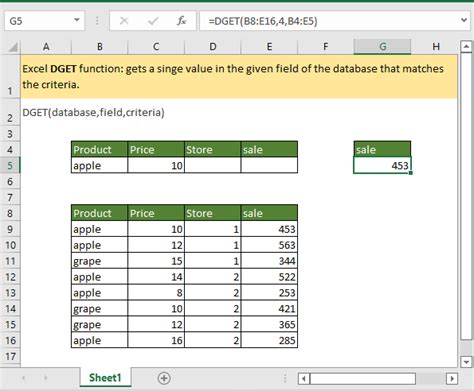Select 'apple' in row 16
The height and width of the screenshot is (391, 474).
click(99, 340)
